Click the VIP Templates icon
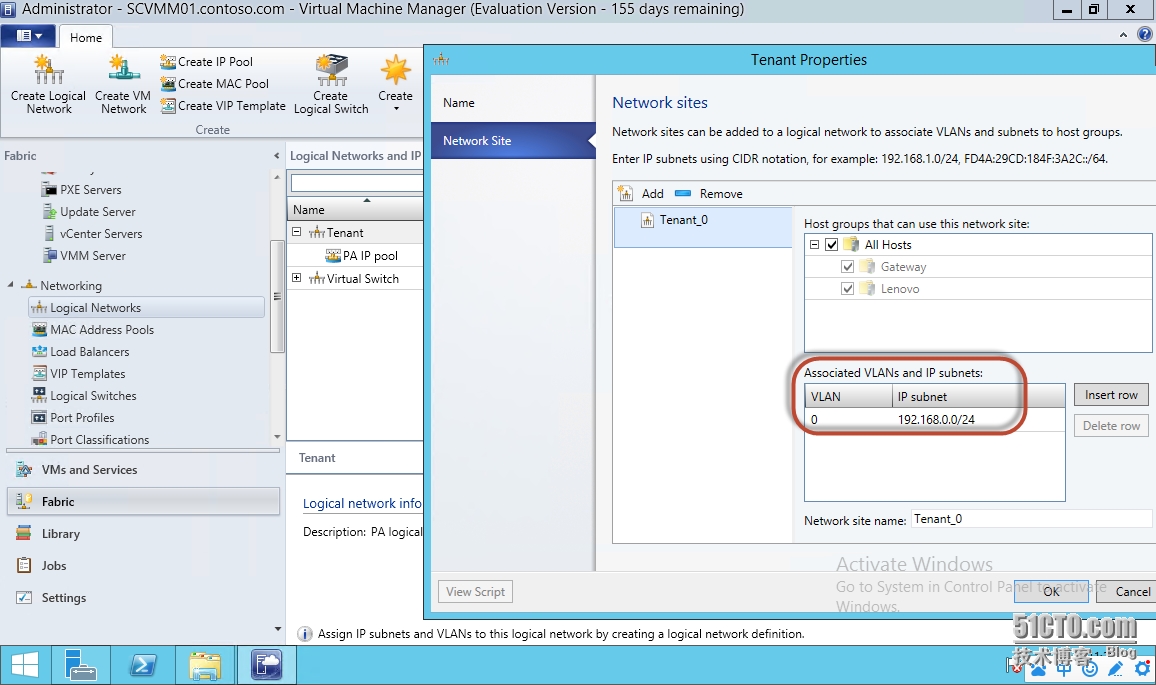 point(39,374)
